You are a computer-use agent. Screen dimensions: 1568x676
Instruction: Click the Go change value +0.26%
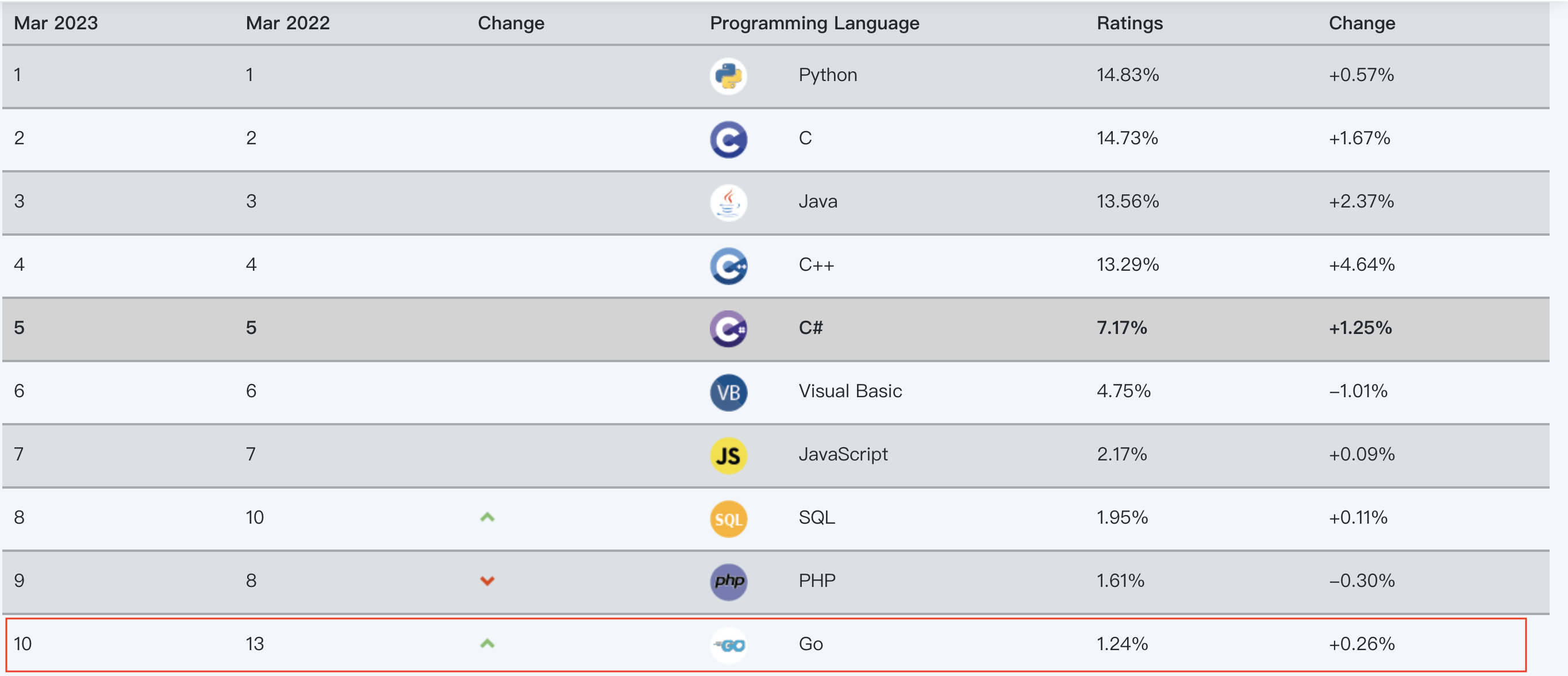1361,644
